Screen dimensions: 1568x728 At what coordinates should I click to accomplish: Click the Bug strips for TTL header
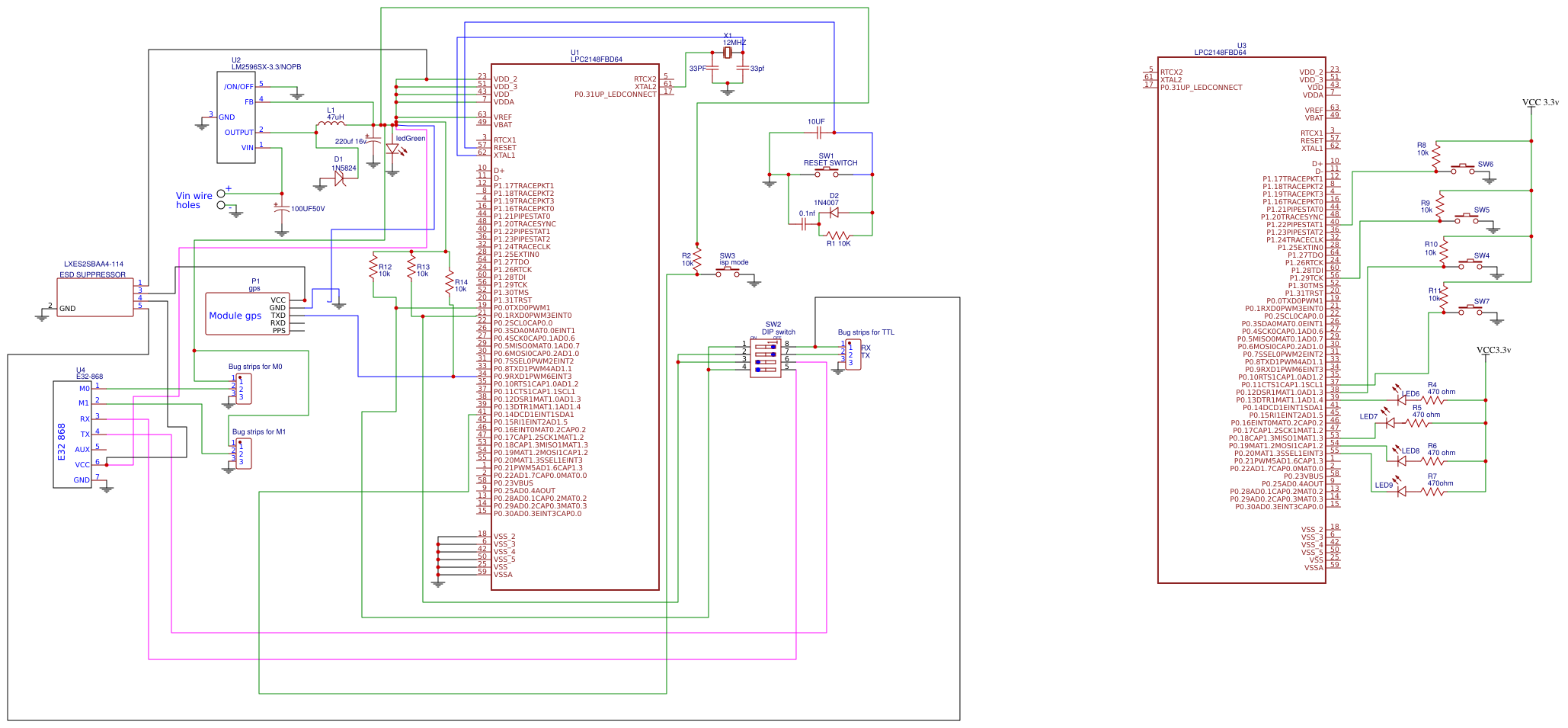(x=853, y=355)
